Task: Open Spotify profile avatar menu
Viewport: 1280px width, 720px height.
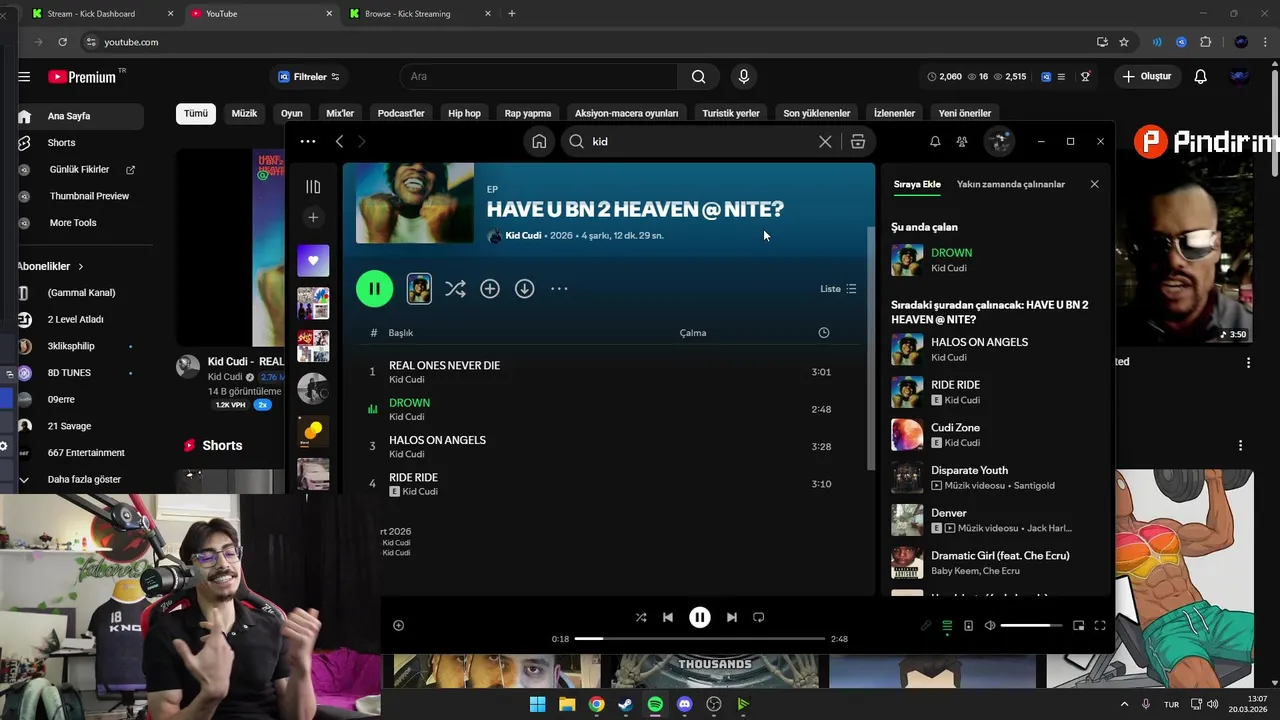Action: (x=999, y=142)
